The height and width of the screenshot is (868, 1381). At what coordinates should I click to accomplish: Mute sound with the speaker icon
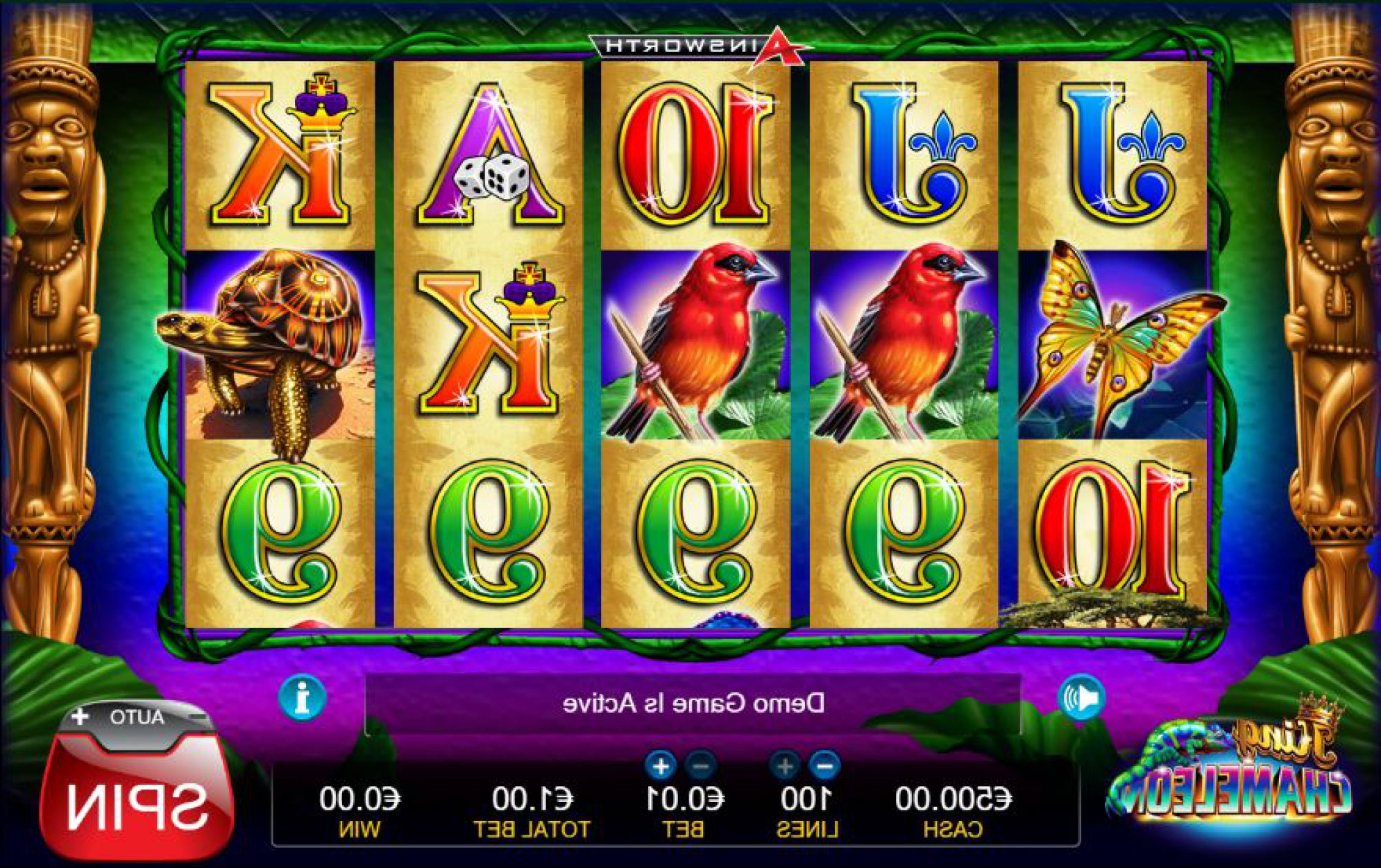[1082, 698]
